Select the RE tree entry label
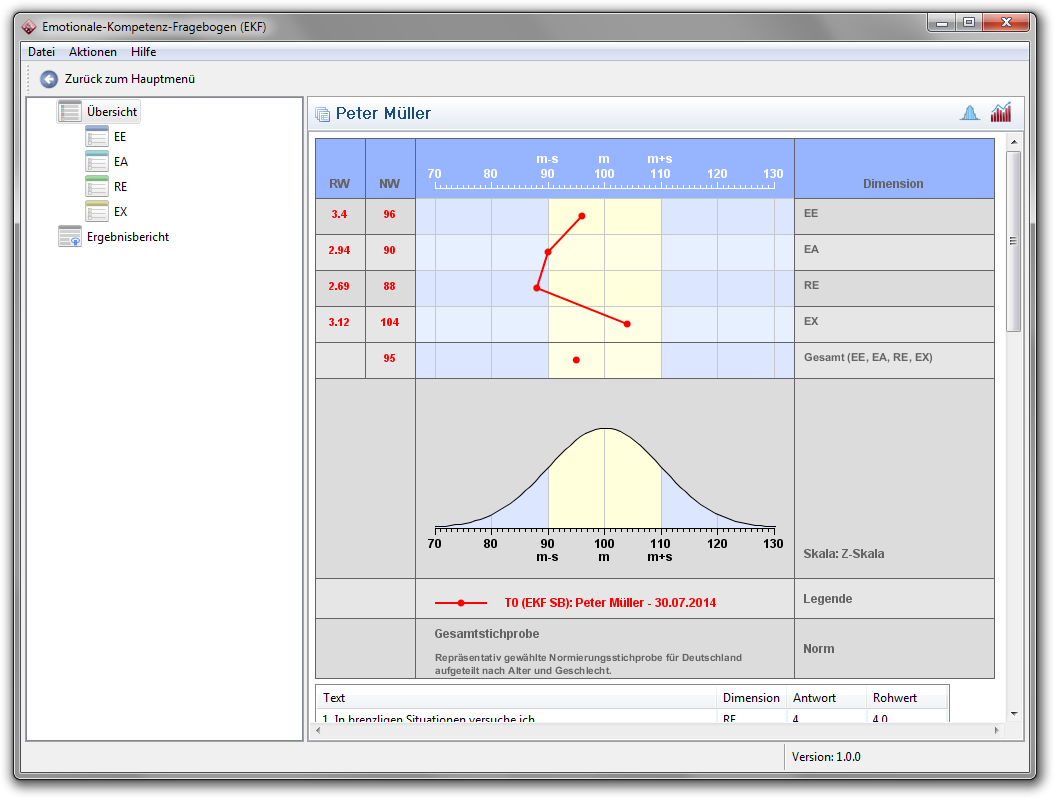The width and height of the screenshot is (1055, 799). coord(120,186)
